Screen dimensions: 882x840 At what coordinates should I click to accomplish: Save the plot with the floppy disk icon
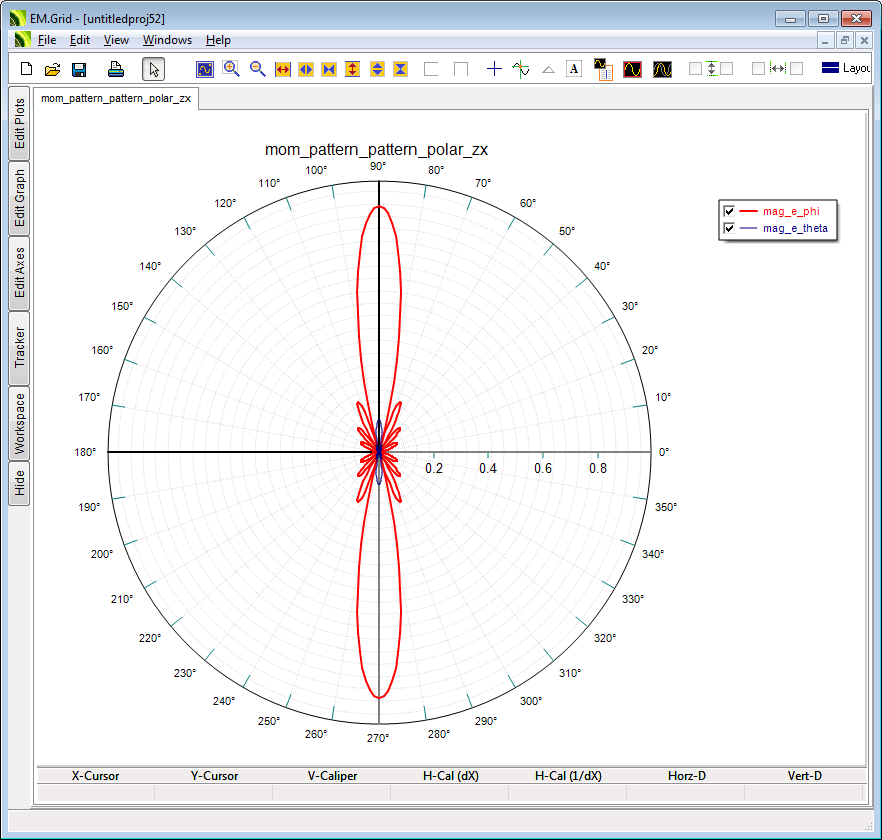point(79,69)
